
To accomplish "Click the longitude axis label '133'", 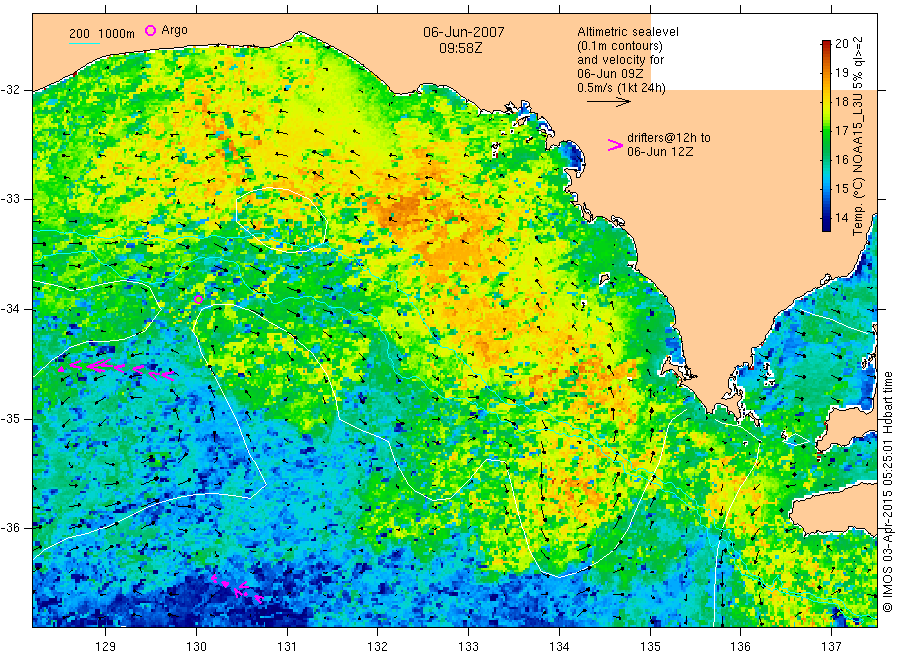I will point(468,646).
